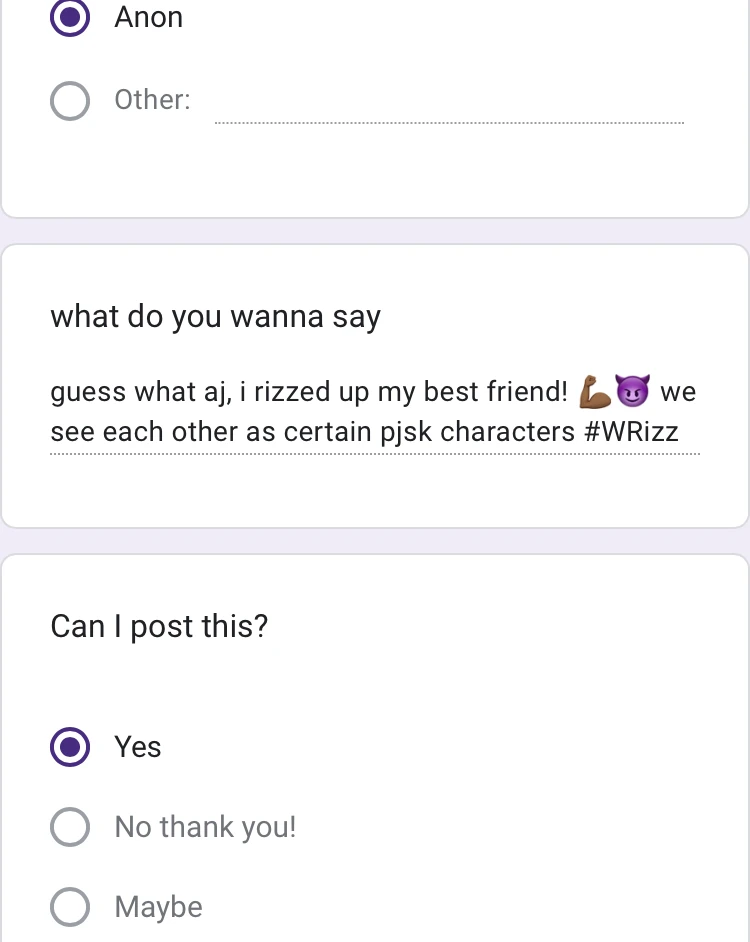
Task: Click the dotted underline of Other field
Action: click(450, 120)
